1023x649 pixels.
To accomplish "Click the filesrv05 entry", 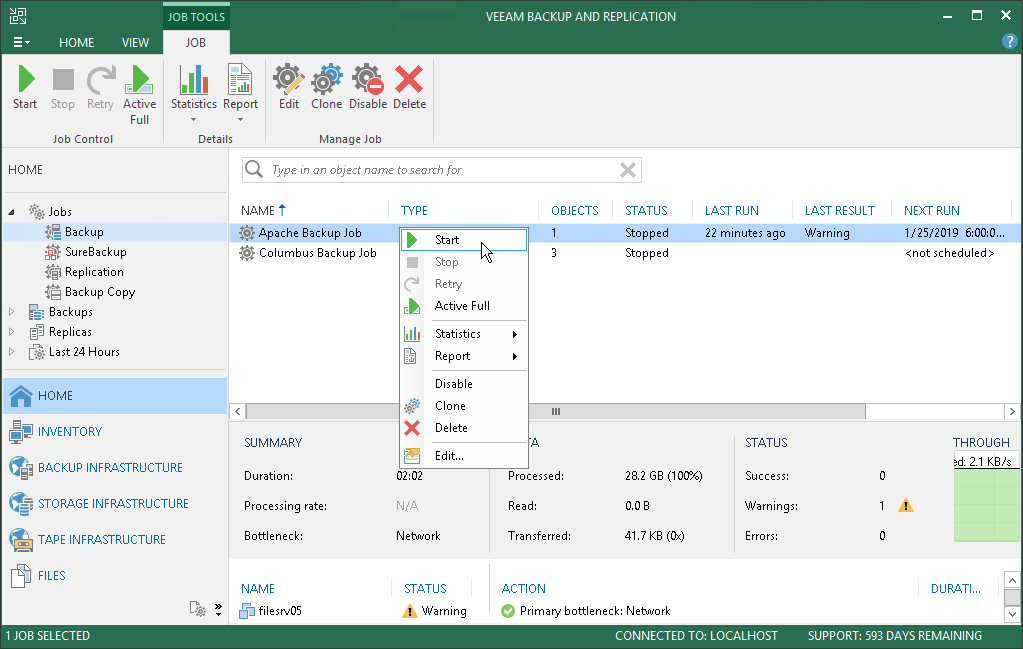I will coord(270,611).
